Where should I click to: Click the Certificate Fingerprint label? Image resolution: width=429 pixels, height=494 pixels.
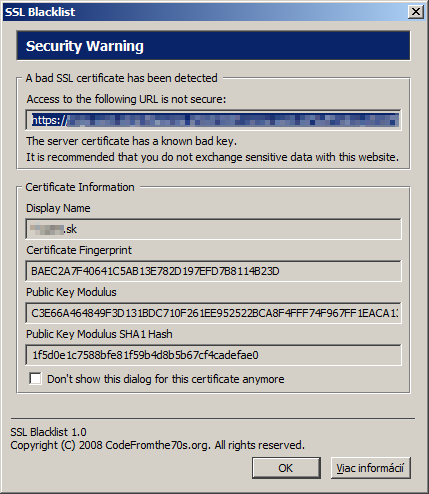pos(79,250)
